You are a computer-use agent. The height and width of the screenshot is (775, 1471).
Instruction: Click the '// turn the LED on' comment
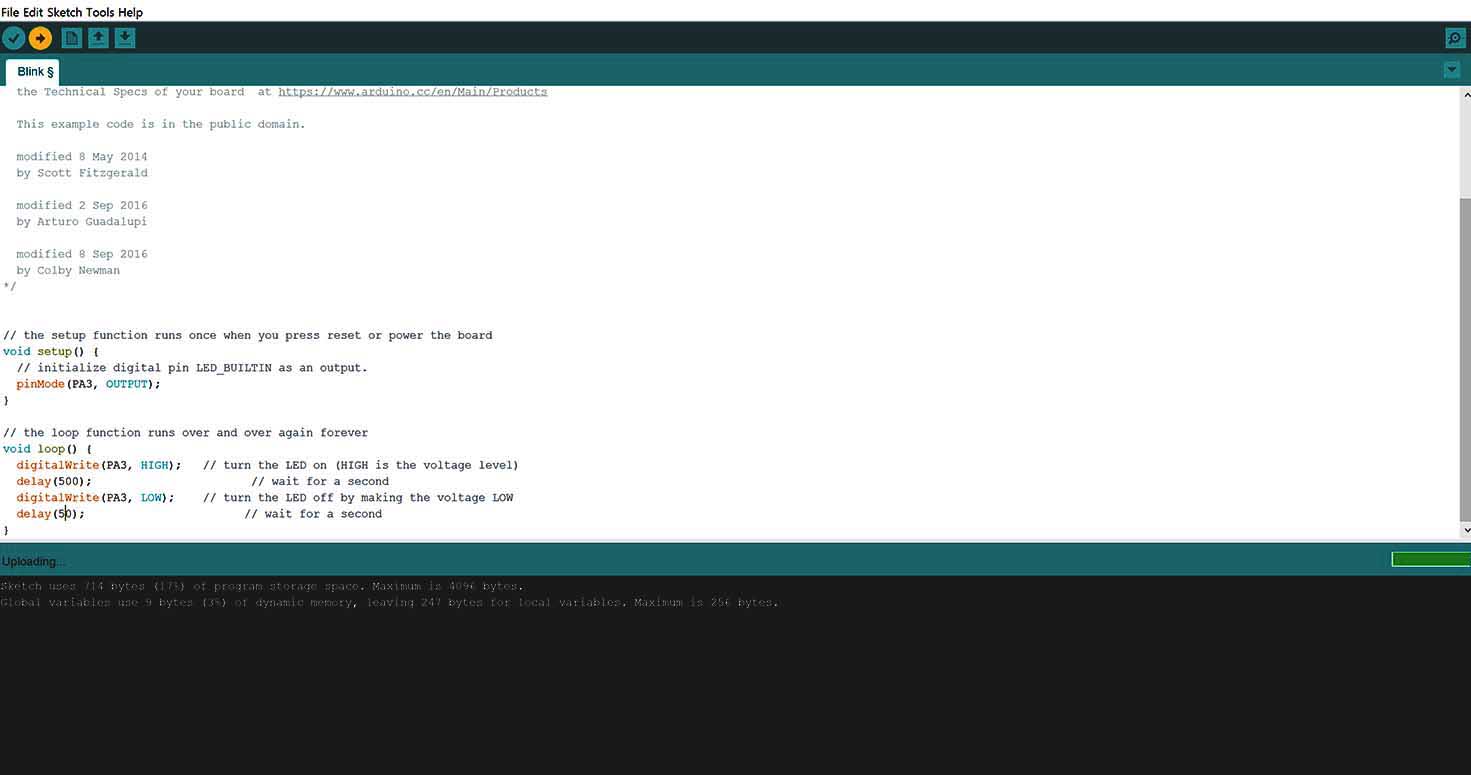click(x=361, y=465)
